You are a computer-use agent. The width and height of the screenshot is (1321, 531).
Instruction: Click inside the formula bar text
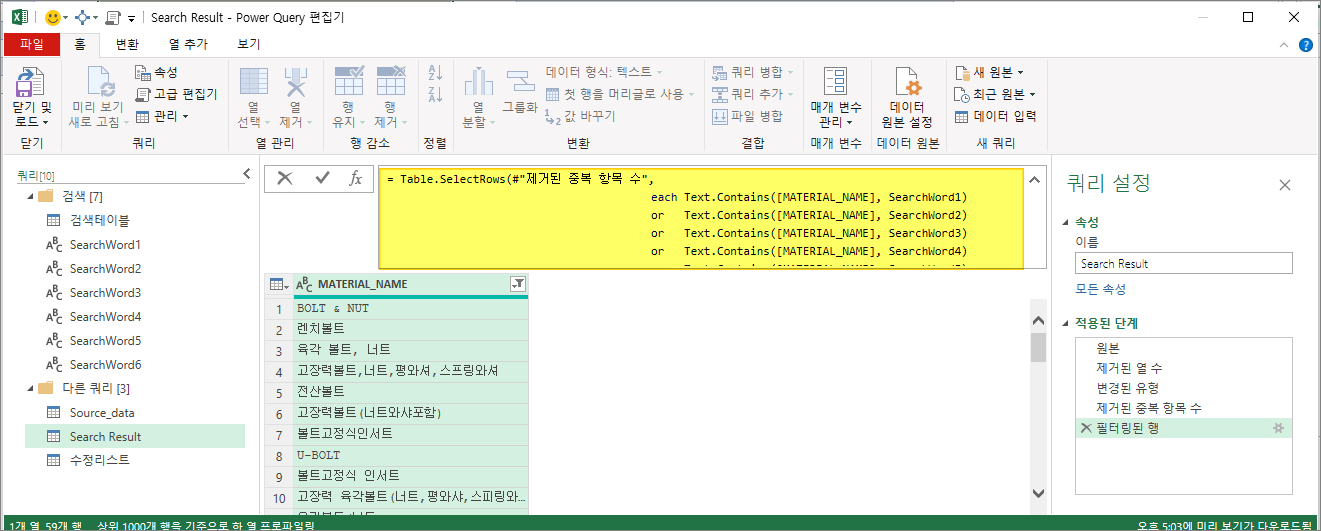(701, 218)
